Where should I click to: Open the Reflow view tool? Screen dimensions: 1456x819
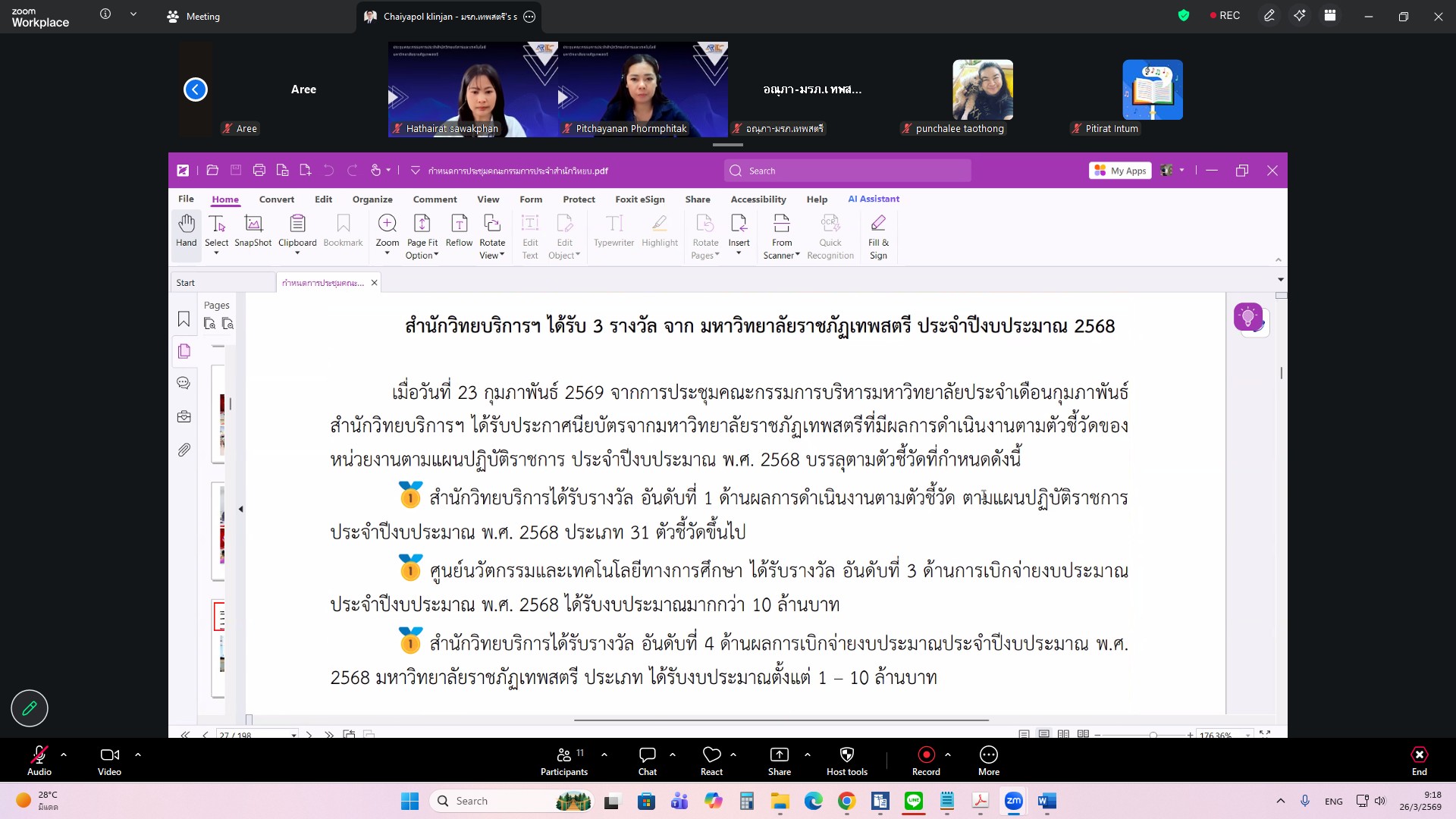pos(459,230)
